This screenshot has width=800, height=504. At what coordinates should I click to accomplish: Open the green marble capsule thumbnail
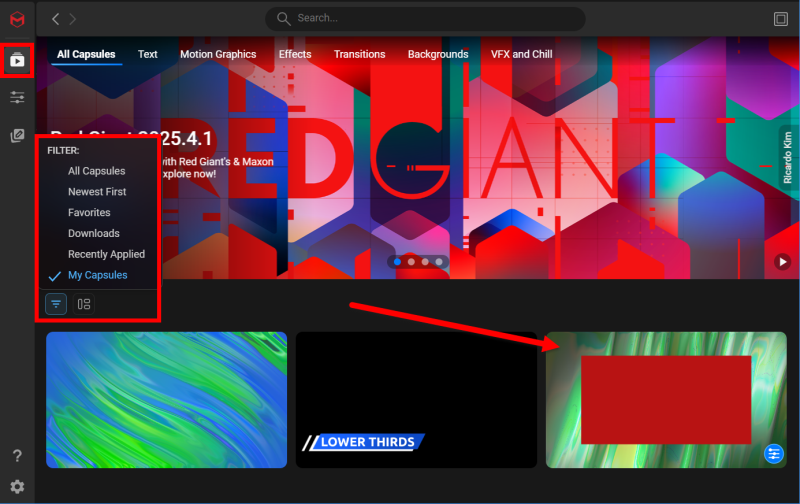(x=666, y=400)
